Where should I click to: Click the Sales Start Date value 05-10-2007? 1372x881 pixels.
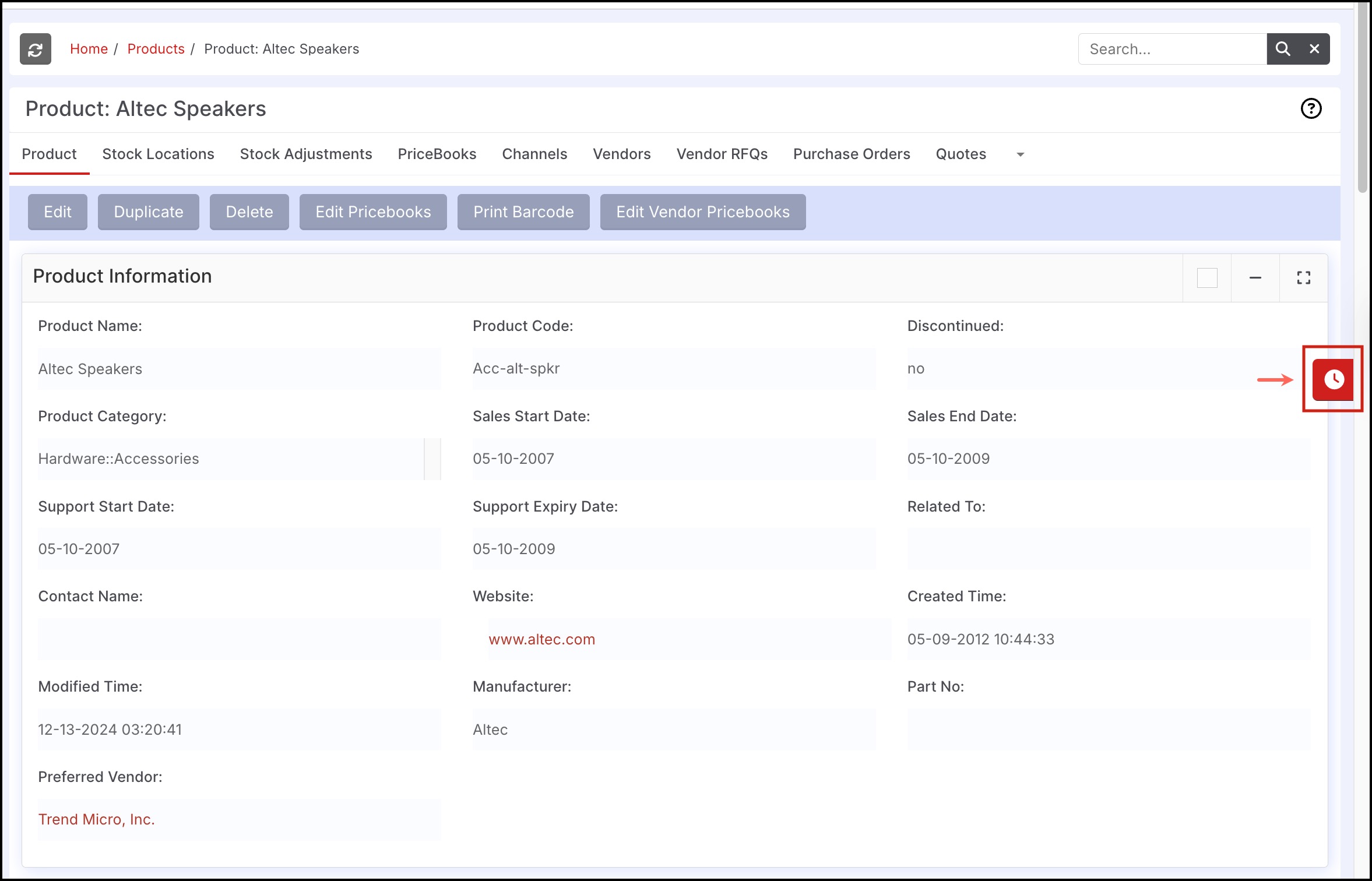point(513,459)
